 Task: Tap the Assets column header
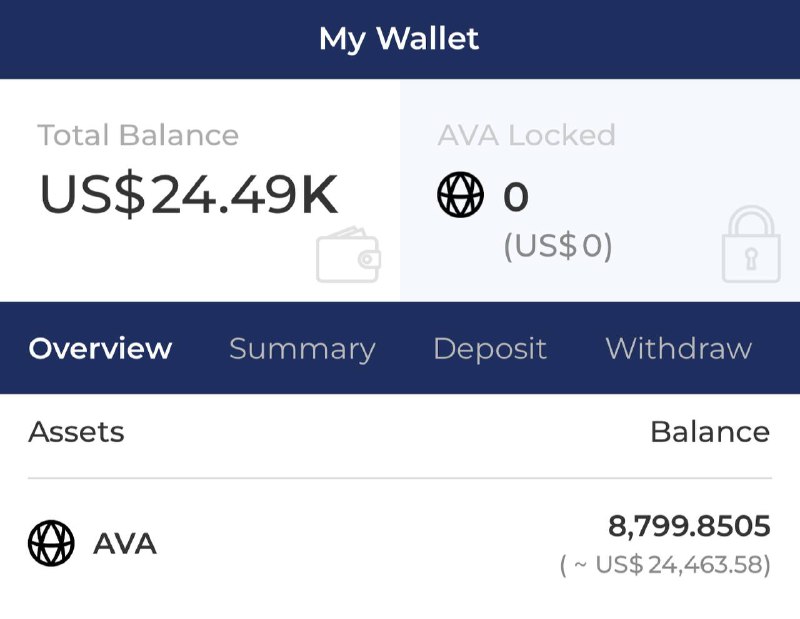coord(77,432)
